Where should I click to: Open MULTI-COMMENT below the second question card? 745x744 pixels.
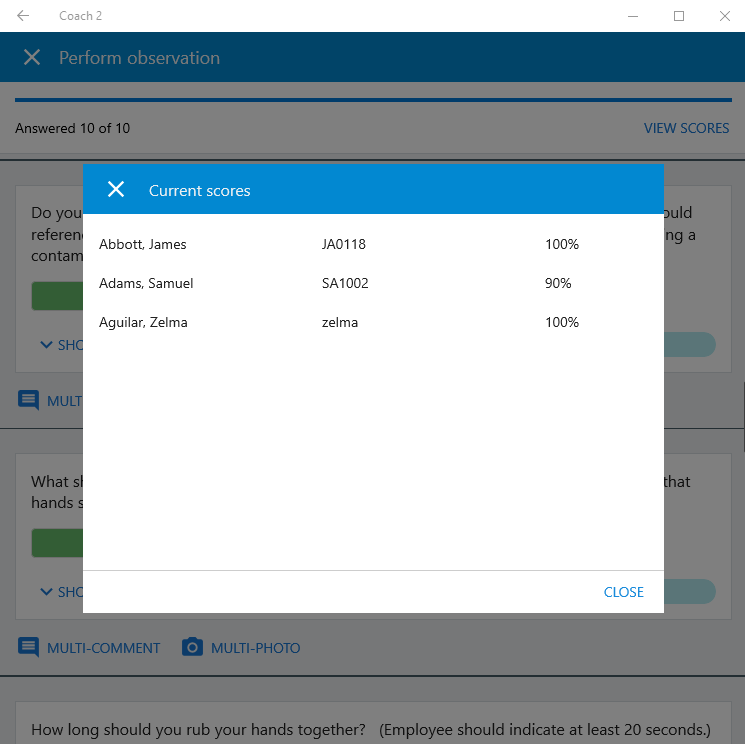pyautogui.click(x=89, y=648)
